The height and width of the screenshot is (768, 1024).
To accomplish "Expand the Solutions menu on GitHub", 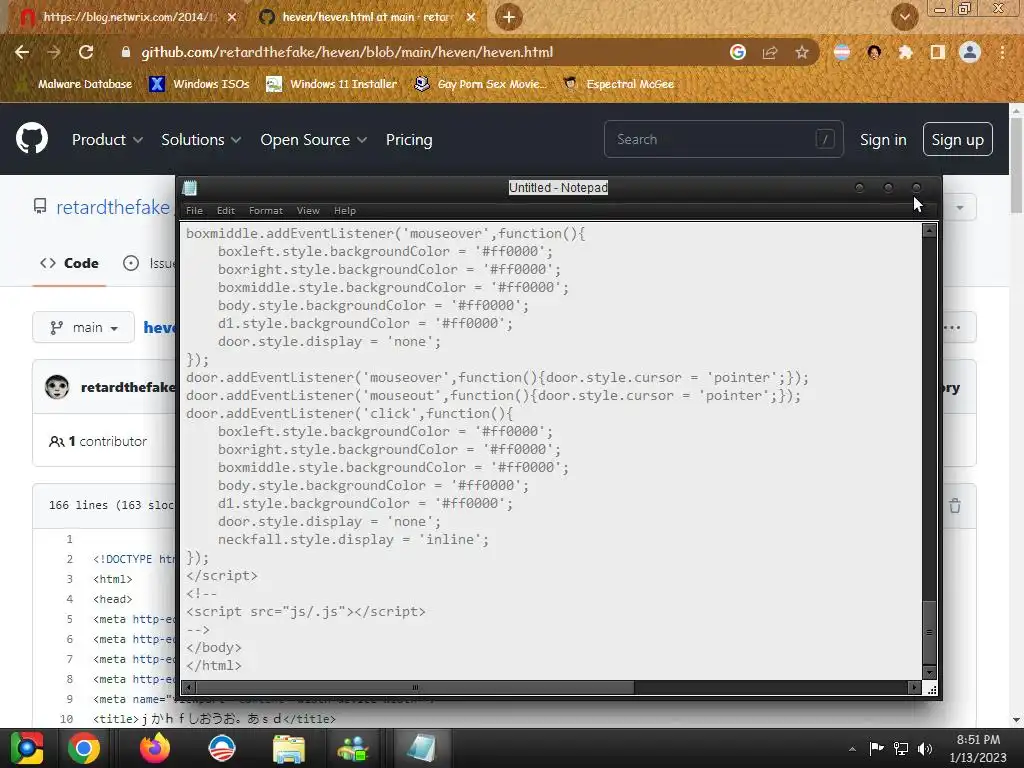I will 201,140.
